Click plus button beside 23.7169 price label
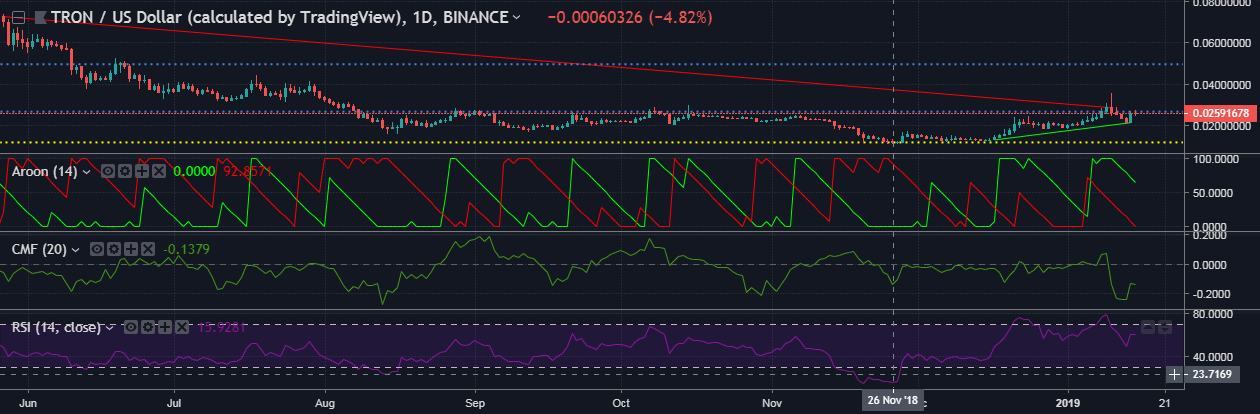 click(1173, 374)
